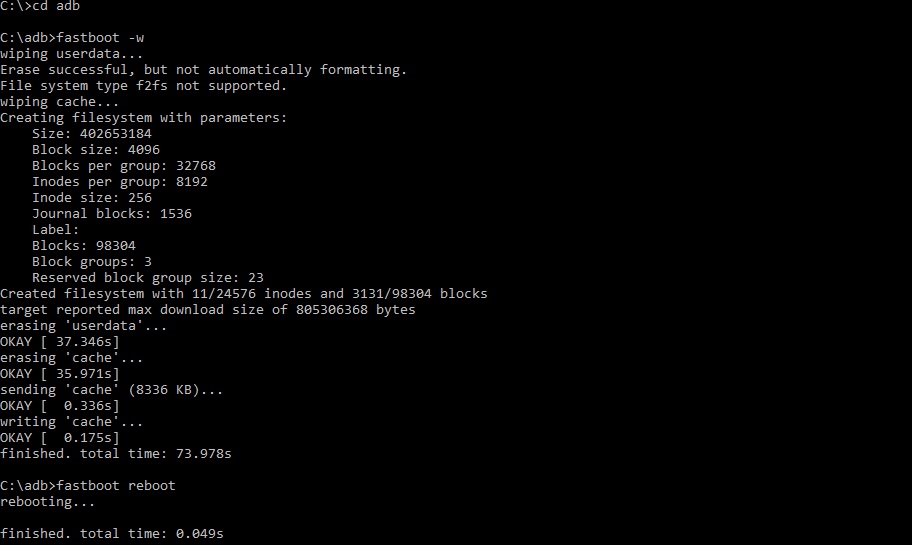Image resolution: width=912 pixels, height=545 pixels.
Task: Click the 'sending cache (8336 KB)' line
Action: 112,390
